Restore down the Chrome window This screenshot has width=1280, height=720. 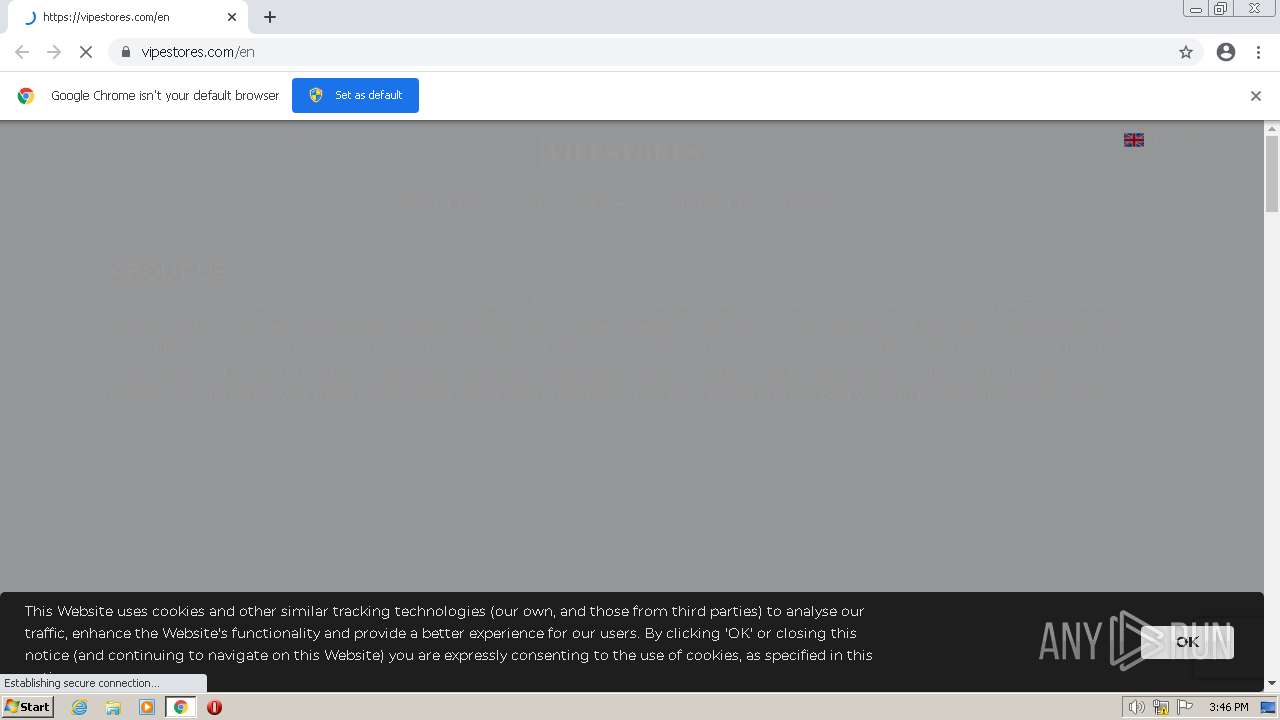(1221, 9)
